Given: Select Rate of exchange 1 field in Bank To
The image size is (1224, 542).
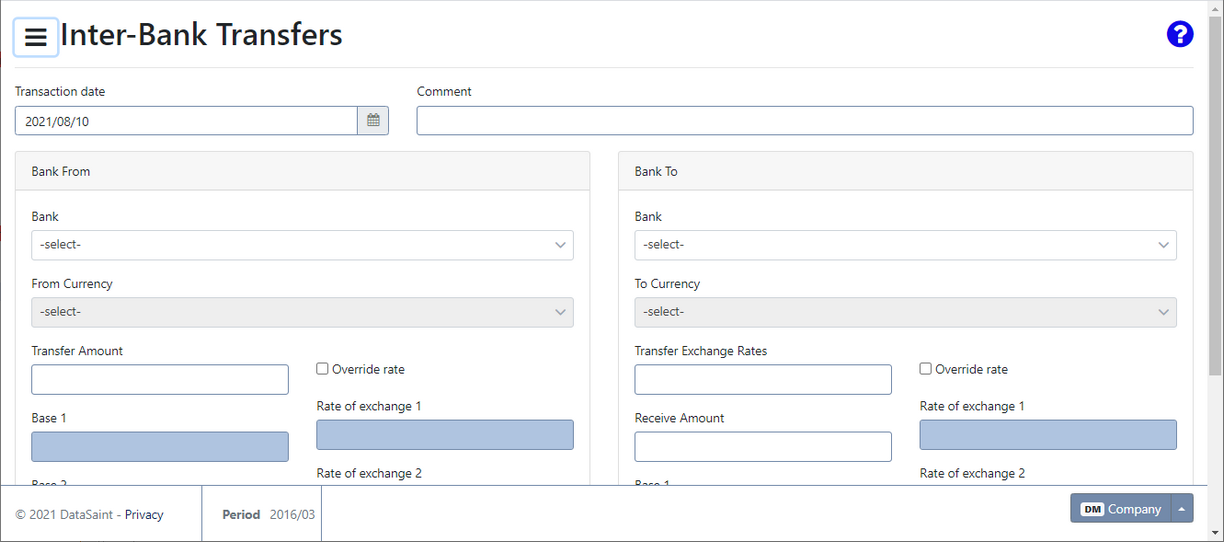Looking at the screenshot, I should 1048,435.
